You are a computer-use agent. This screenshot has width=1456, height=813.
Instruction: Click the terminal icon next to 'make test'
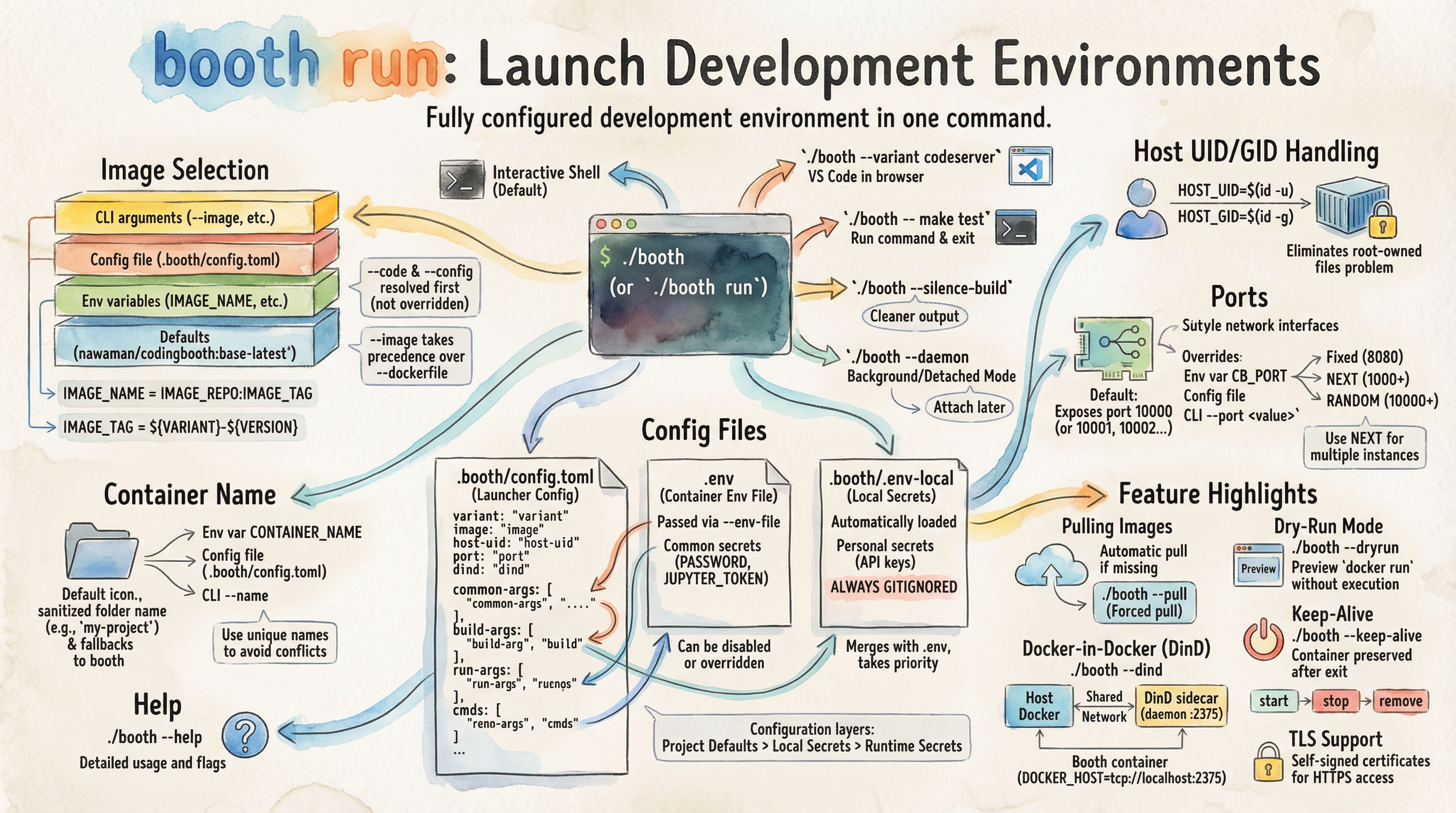click(x=1015, y=227)
